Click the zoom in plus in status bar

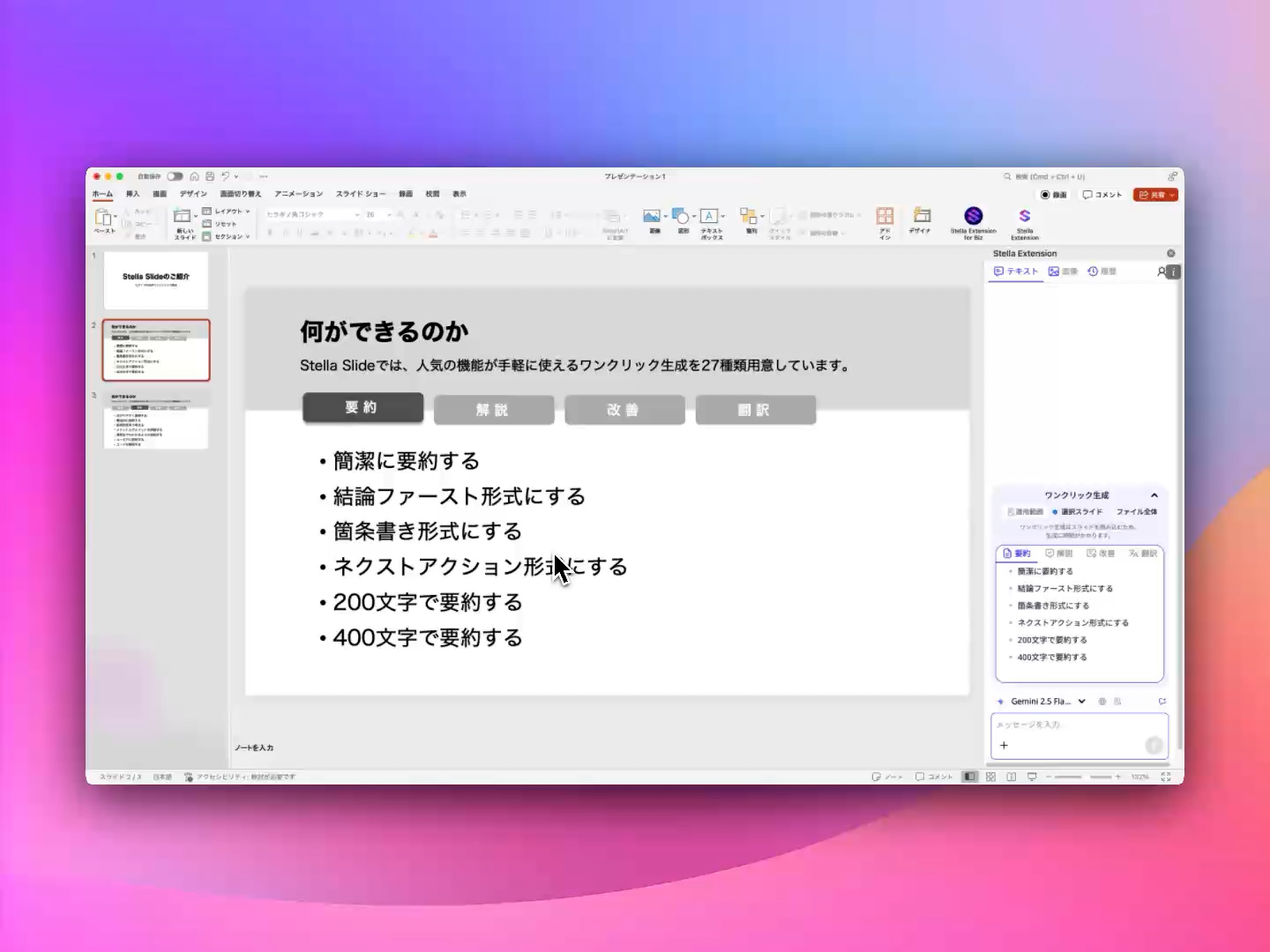[x=1118, y=777]
